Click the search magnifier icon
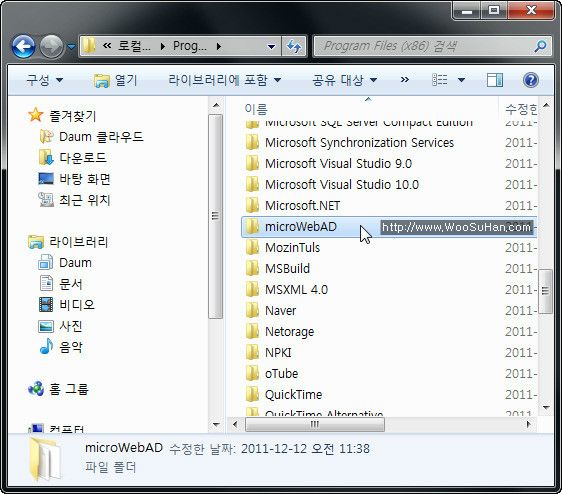The image size is (562, 494). [x=540, y=46]
